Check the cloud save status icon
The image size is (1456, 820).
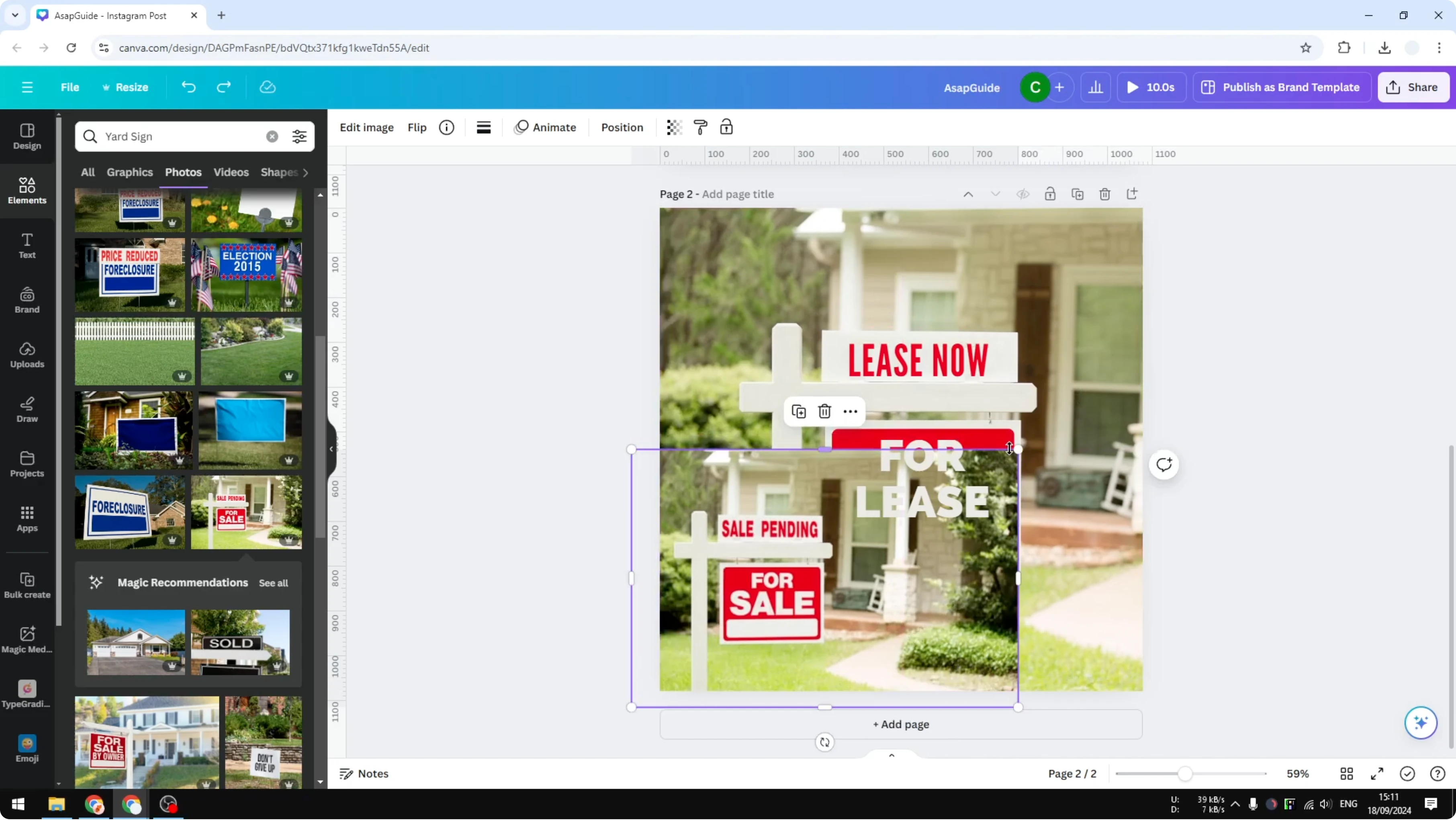click(267, 87)
